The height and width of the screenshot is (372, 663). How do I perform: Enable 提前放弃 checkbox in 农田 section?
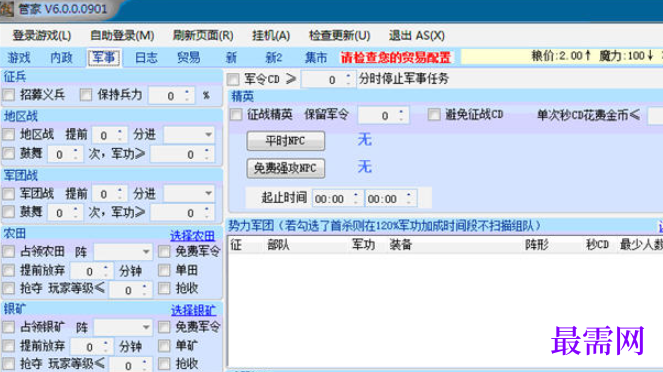pyautogui.click(x=9, y=271)
